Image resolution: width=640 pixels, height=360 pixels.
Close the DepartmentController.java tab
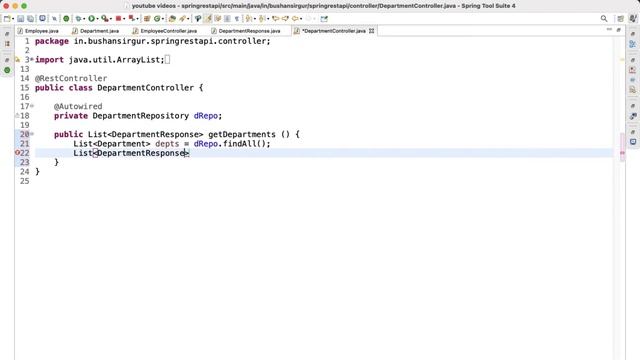tap(371, 31)
